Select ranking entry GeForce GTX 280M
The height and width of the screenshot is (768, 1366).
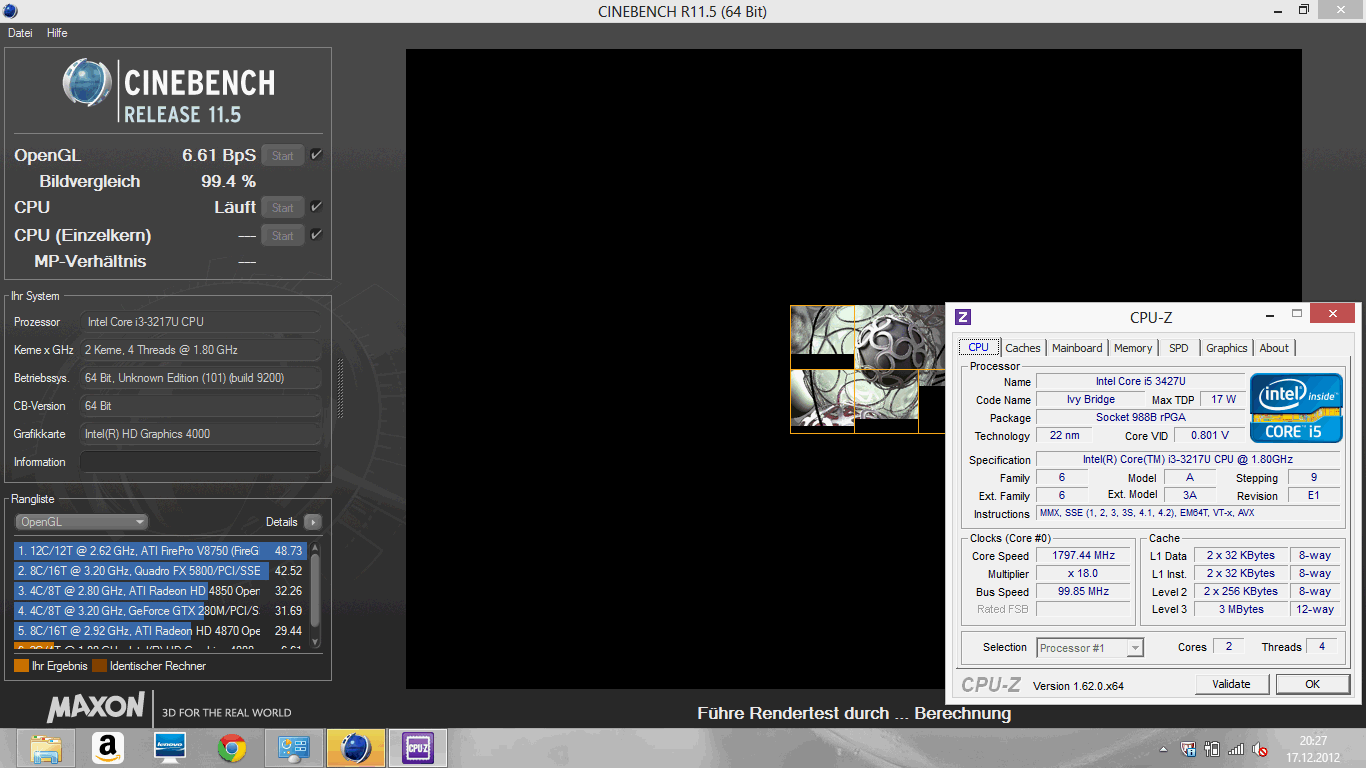tap(160, 611)
